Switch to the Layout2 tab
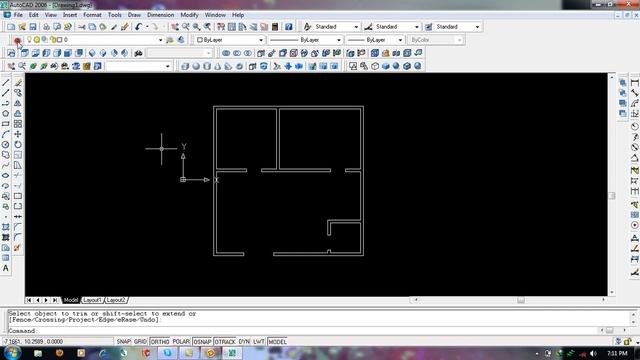This screenshot has width=640, height=360. 116,300
